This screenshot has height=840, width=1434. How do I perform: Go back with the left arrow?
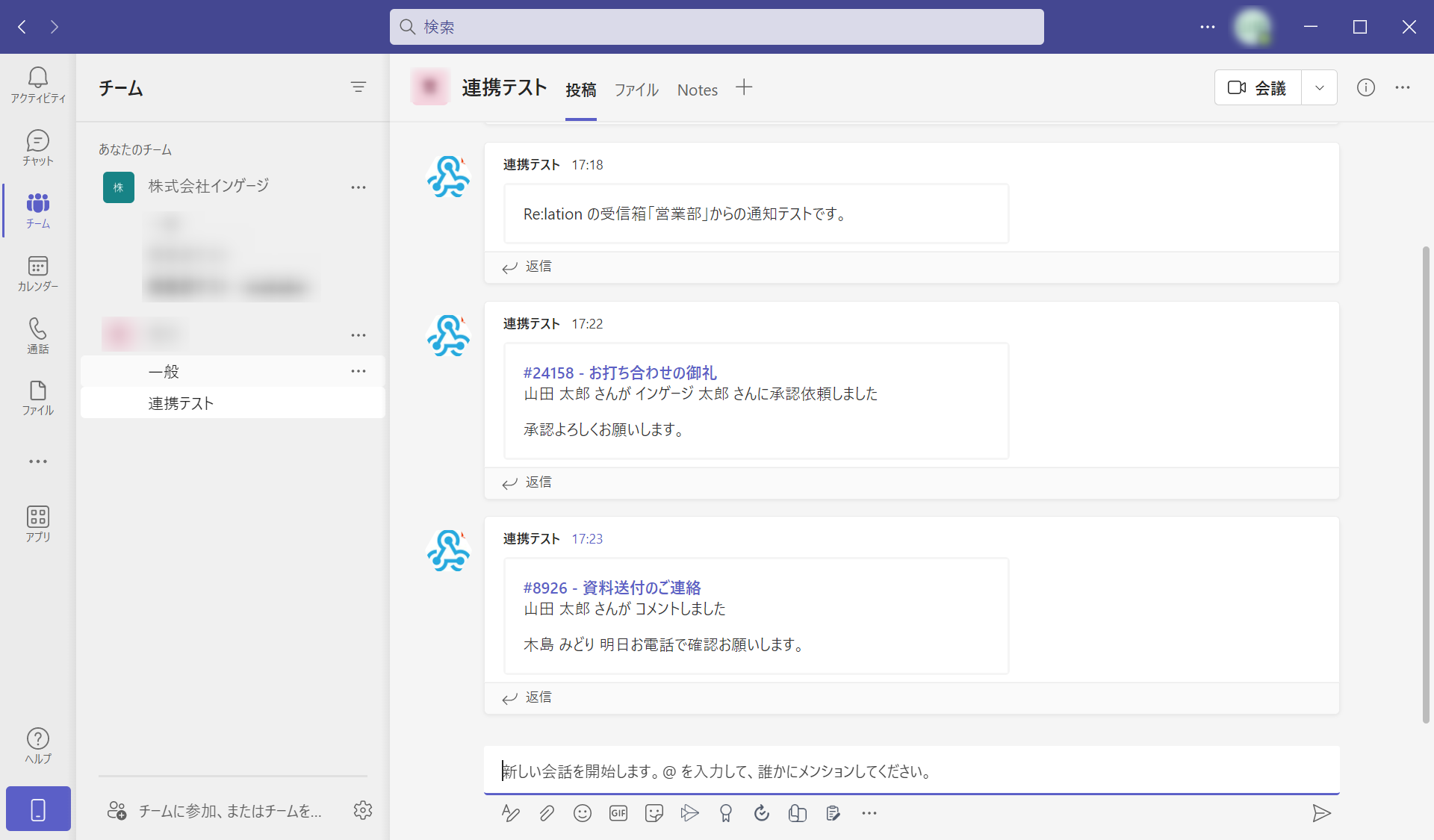tap(22, 27)
